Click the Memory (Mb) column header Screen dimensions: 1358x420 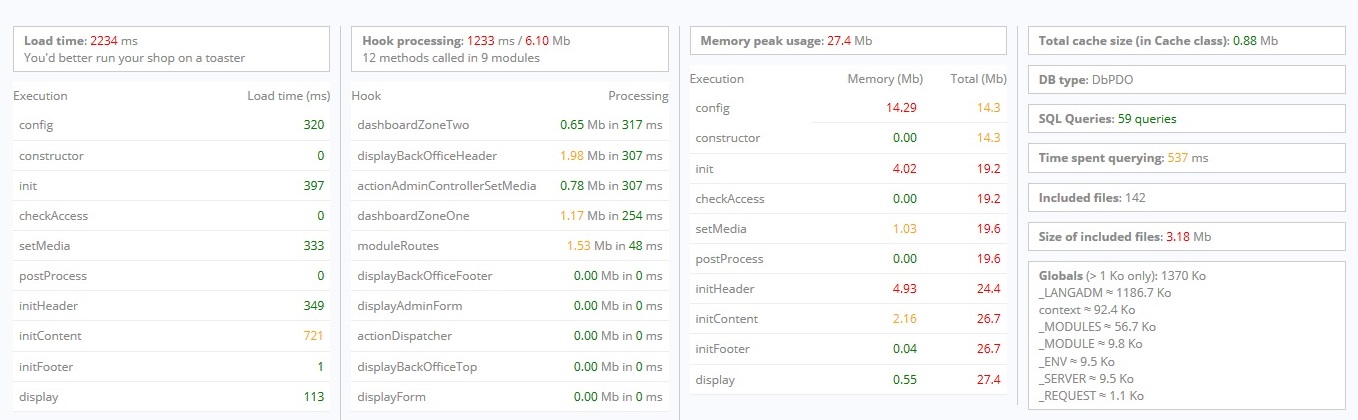[884, 79]
